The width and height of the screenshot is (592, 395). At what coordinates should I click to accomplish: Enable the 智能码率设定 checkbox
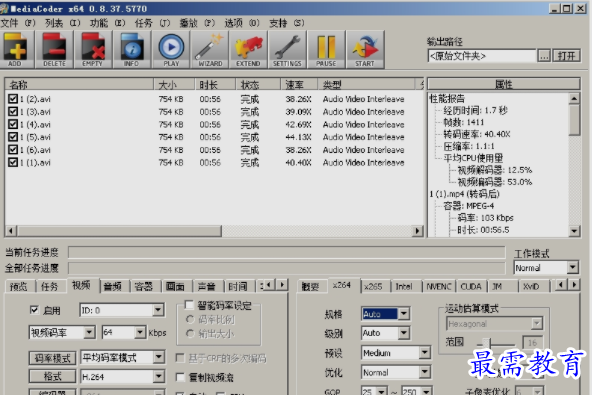pyautogui.click(x=188, y=304)
